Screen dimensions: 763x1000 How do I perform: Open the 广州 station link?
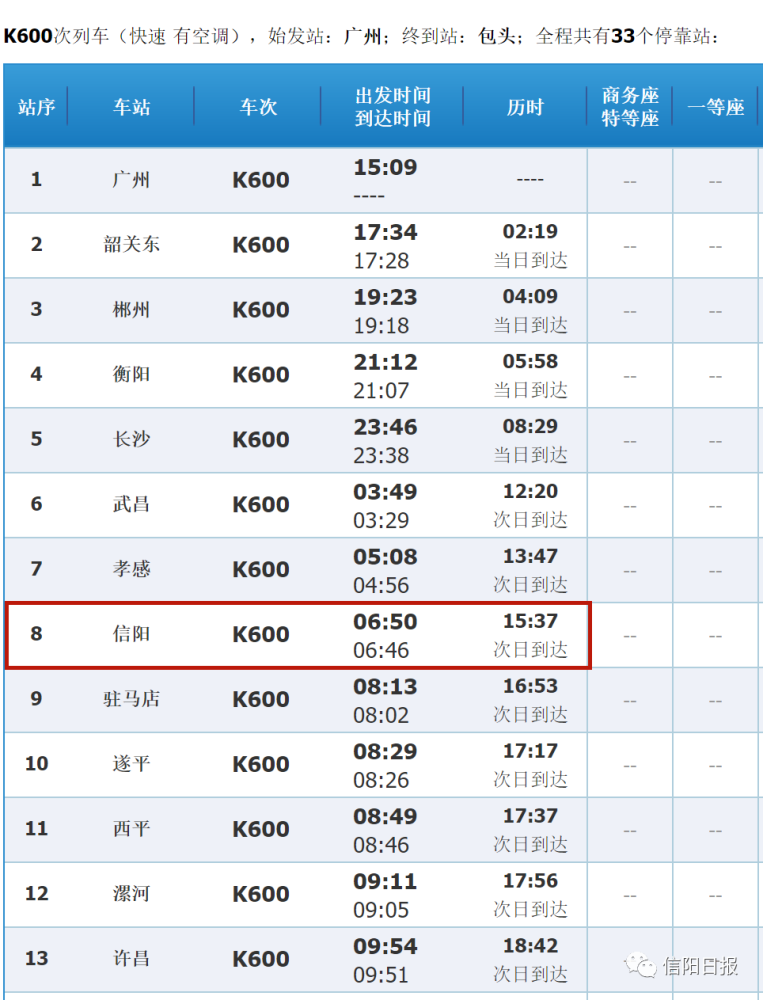click(131, 180)
